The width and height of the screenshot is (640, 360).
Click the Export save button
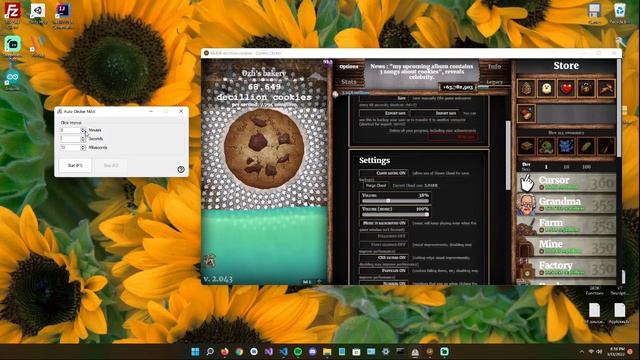(x=384, y=113)
